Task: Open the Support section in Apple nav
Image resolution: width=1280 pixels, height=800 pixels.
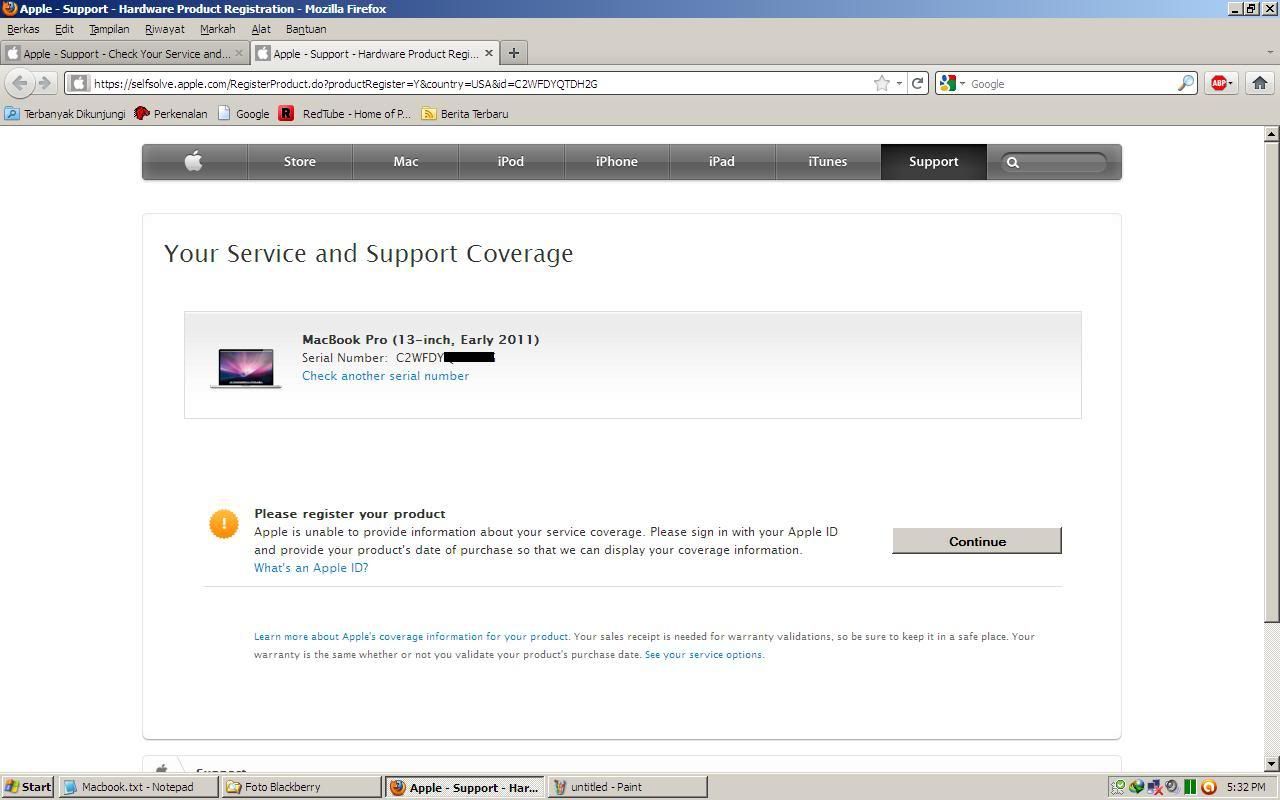Action: click(x=934, y=161)
